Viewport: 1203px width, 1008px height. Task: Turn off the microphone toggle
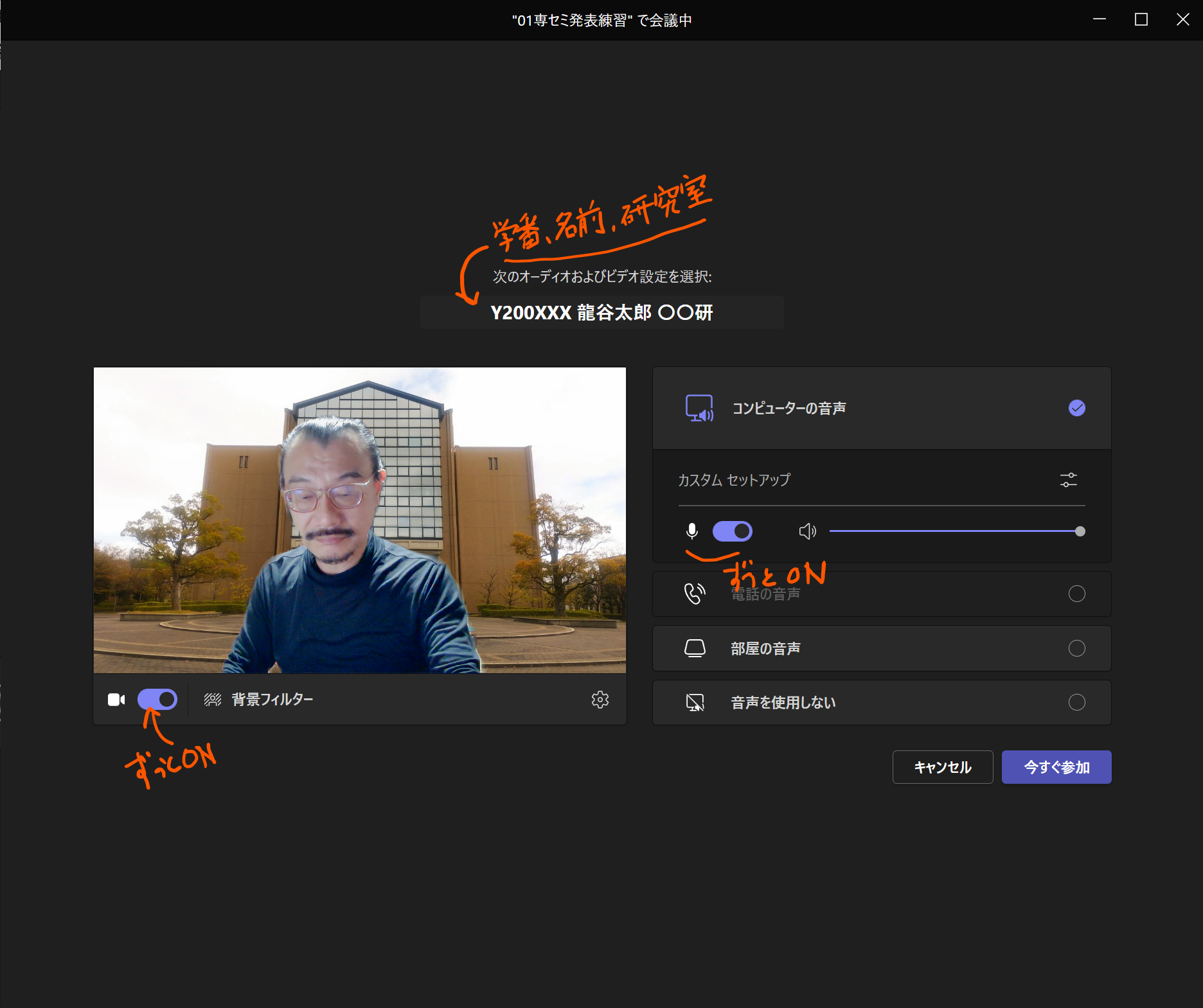click(733, 531)
